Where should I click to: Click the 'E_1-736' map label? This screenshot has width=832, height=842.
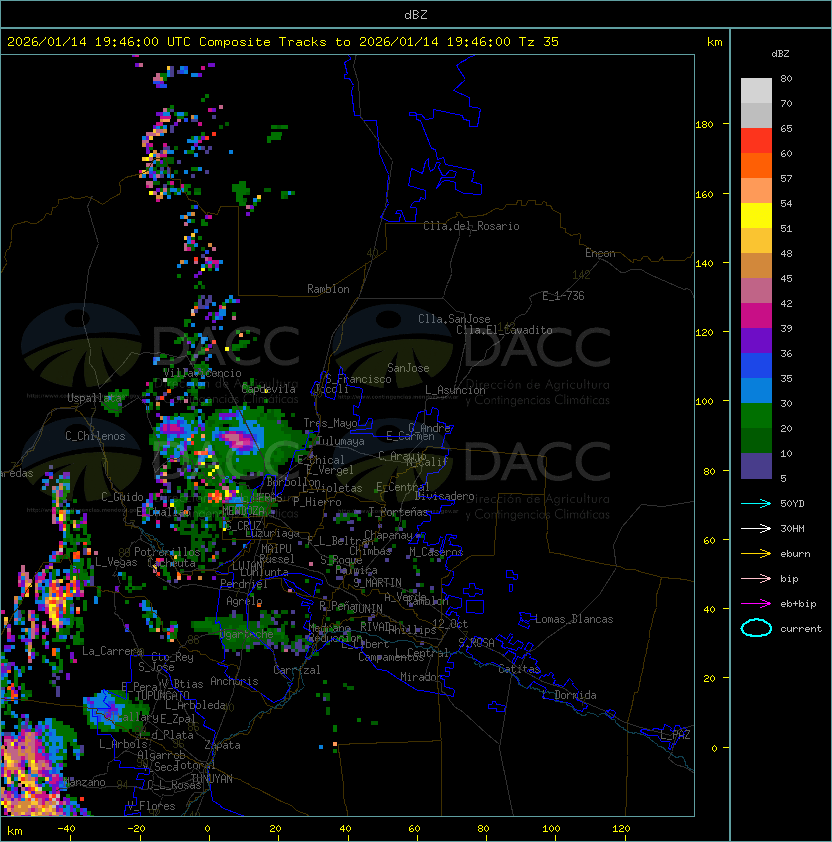[563, 296]
